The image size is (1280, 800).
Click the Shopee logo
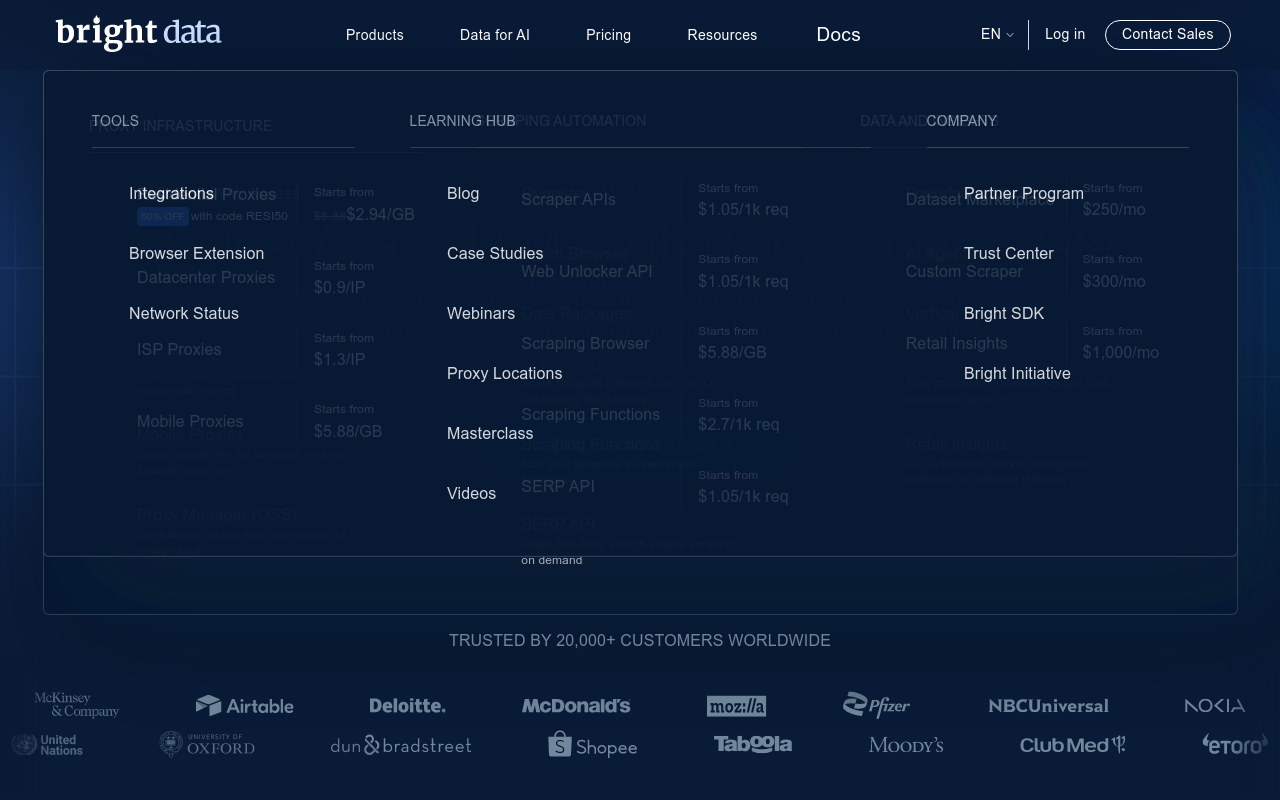point(592,745)
